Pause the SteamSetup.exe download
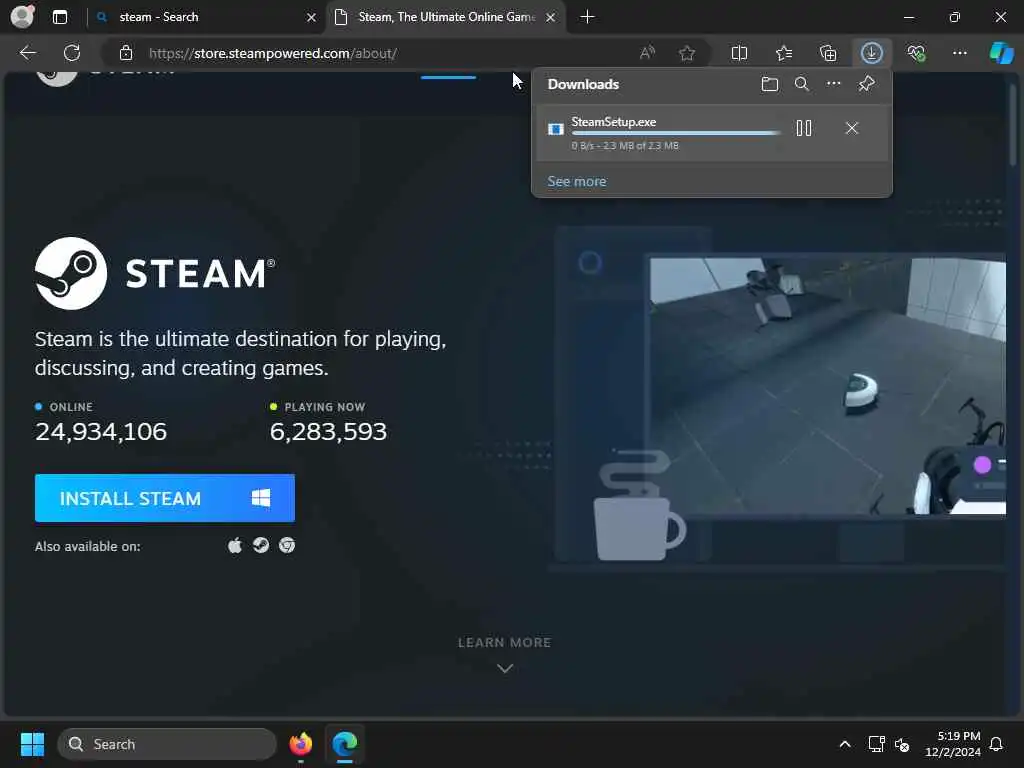 tap(804, 128)
